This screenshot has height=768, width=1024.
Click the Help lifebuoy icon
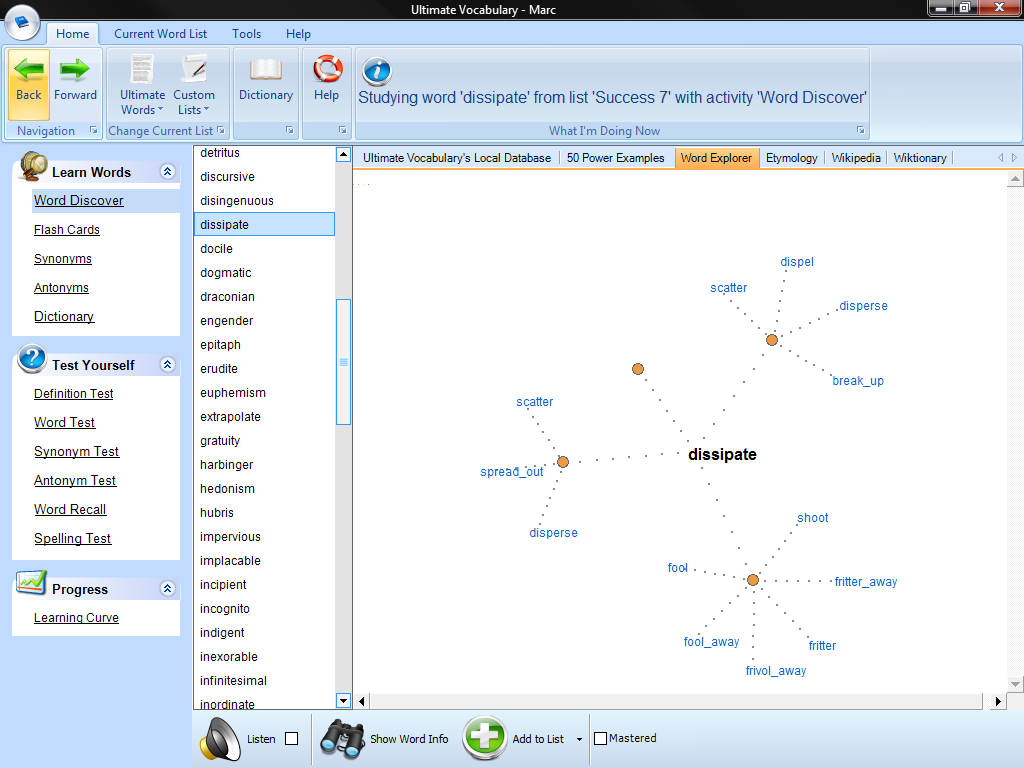(x=327, y=69)
